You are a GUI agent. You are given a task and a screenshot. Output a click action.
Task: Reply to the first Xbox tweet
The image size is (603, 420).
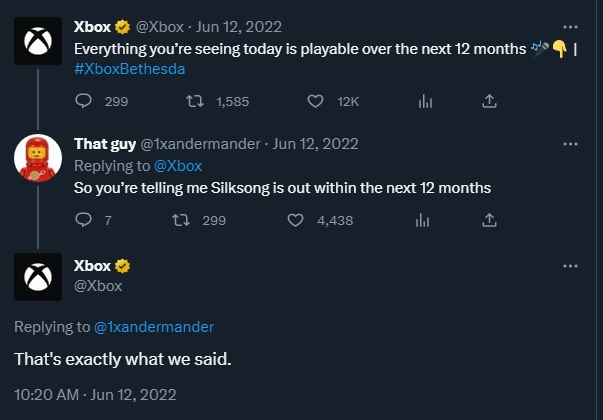coord(83,101)
